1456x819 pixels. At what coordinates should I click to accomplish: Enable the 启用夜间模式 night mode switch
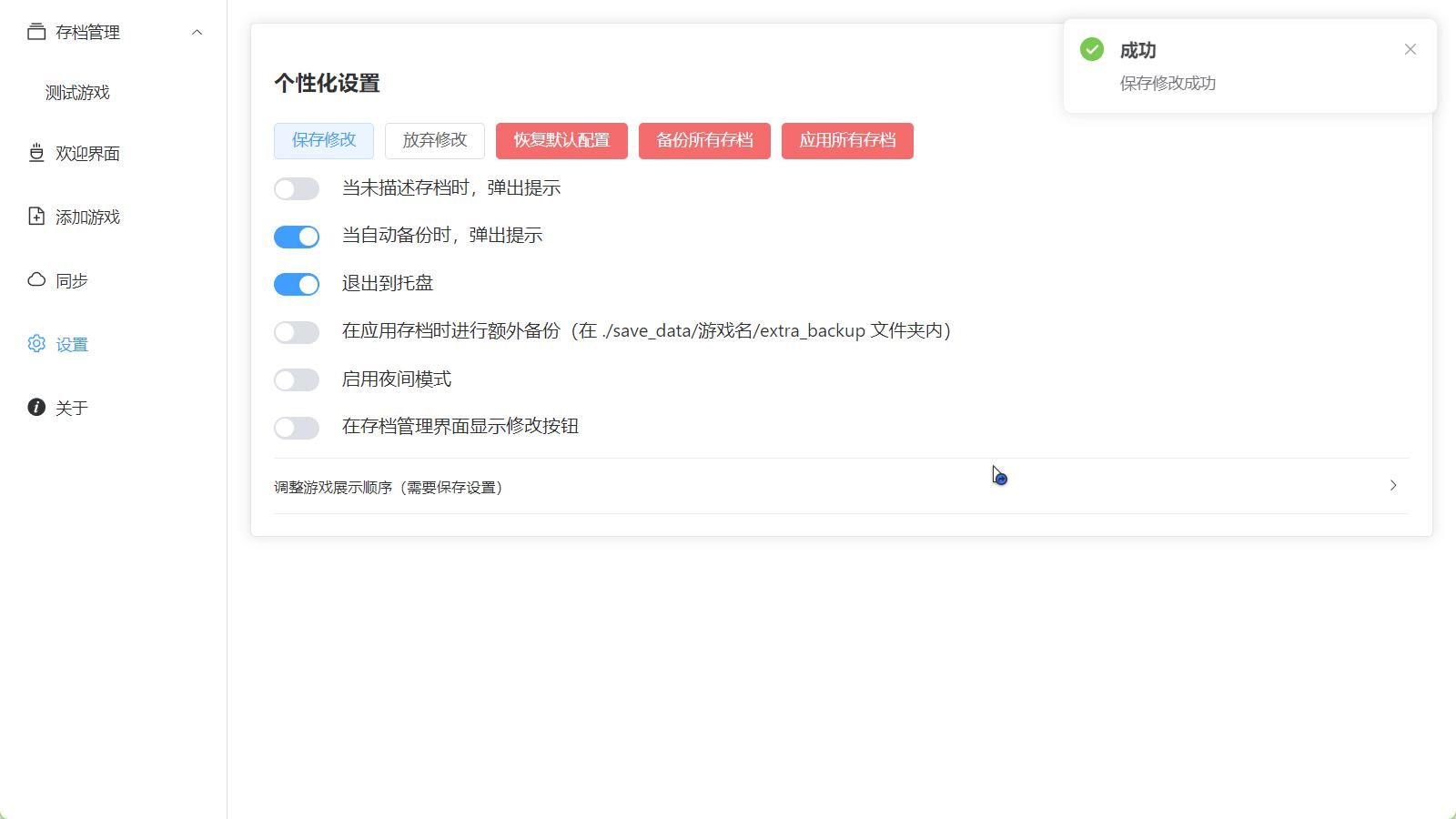[296, 379]
